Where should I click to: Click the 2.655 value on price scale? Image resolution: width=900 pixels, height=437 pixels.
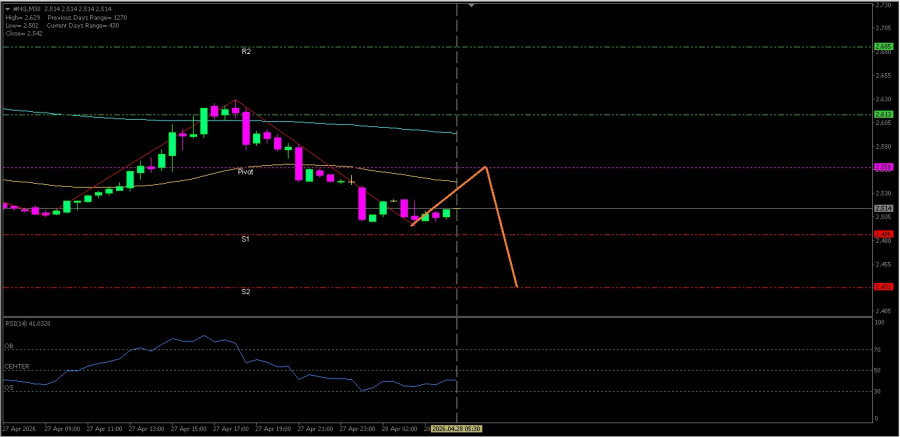coord(883,75)
